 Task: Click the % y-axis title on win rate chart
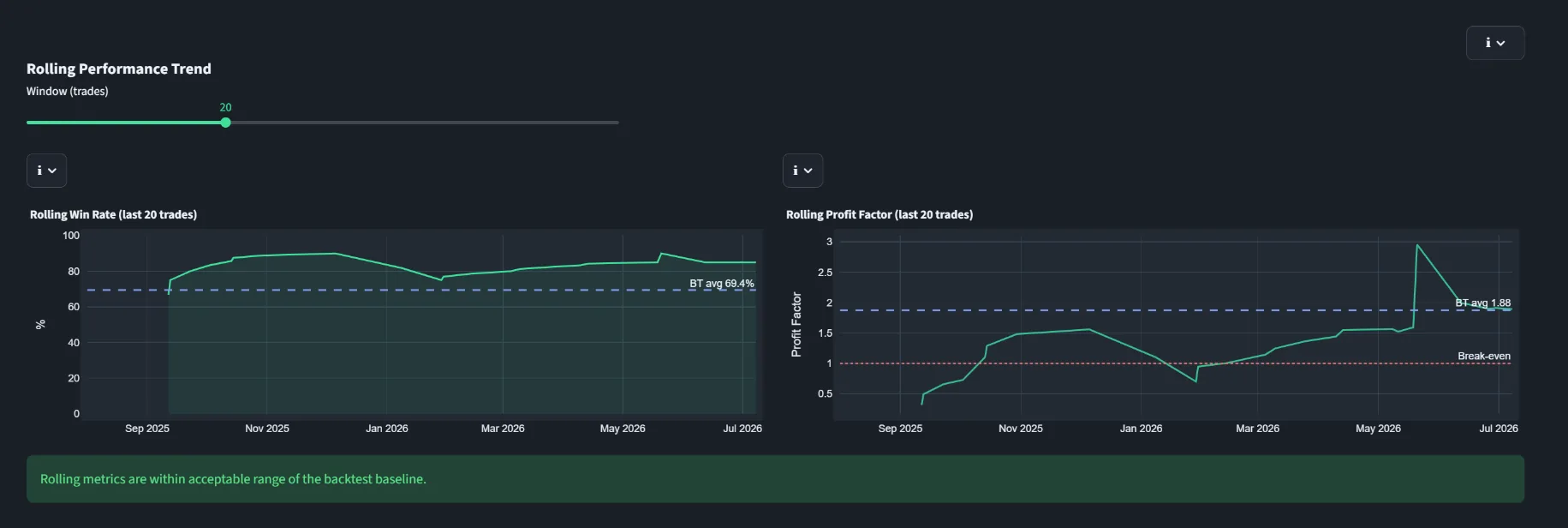[x=39, y=324]
